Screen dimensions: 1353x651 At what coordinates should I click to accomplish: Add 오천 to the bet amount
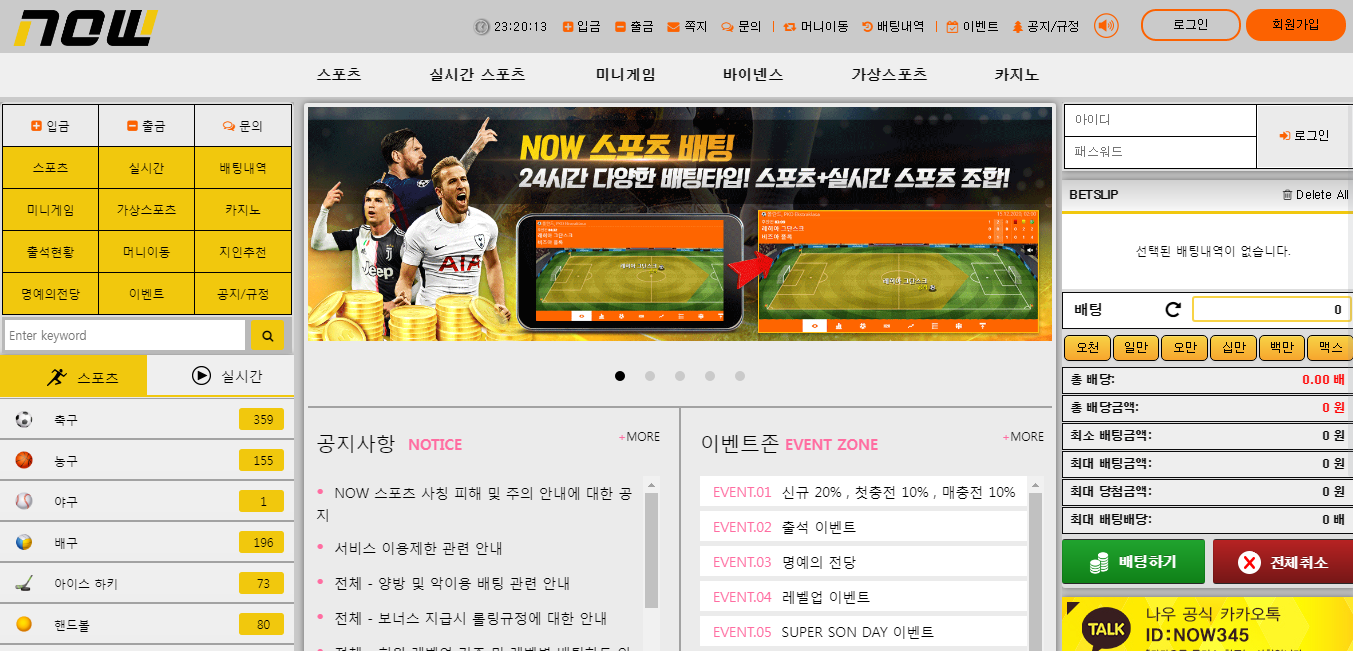pyautogui.click(x=1086, y=348)
